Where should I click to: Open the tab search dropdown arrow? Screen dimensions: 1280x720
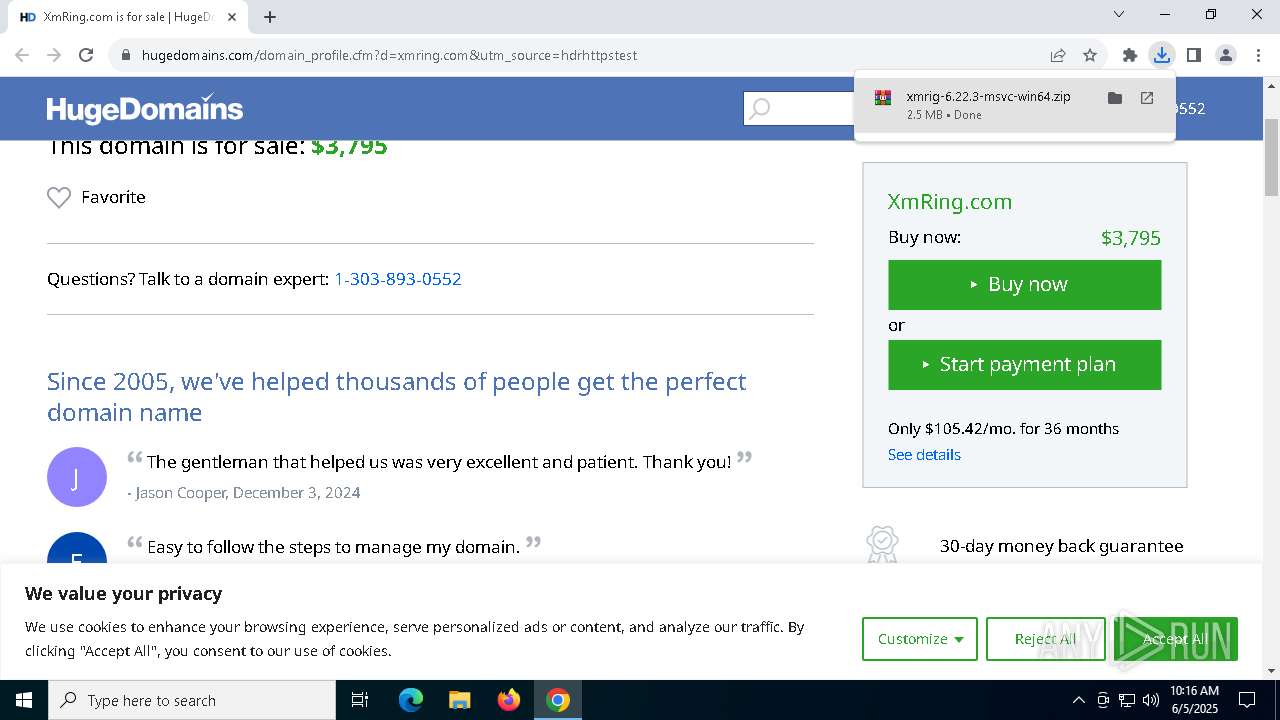pos(1119,14)
